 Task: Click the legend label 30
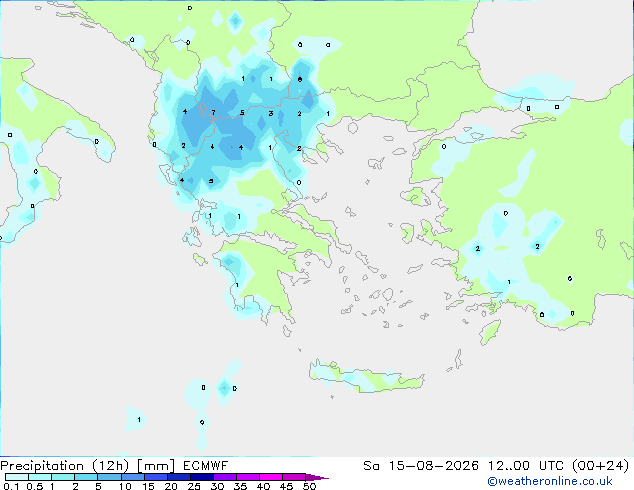[x=217, y=486]
